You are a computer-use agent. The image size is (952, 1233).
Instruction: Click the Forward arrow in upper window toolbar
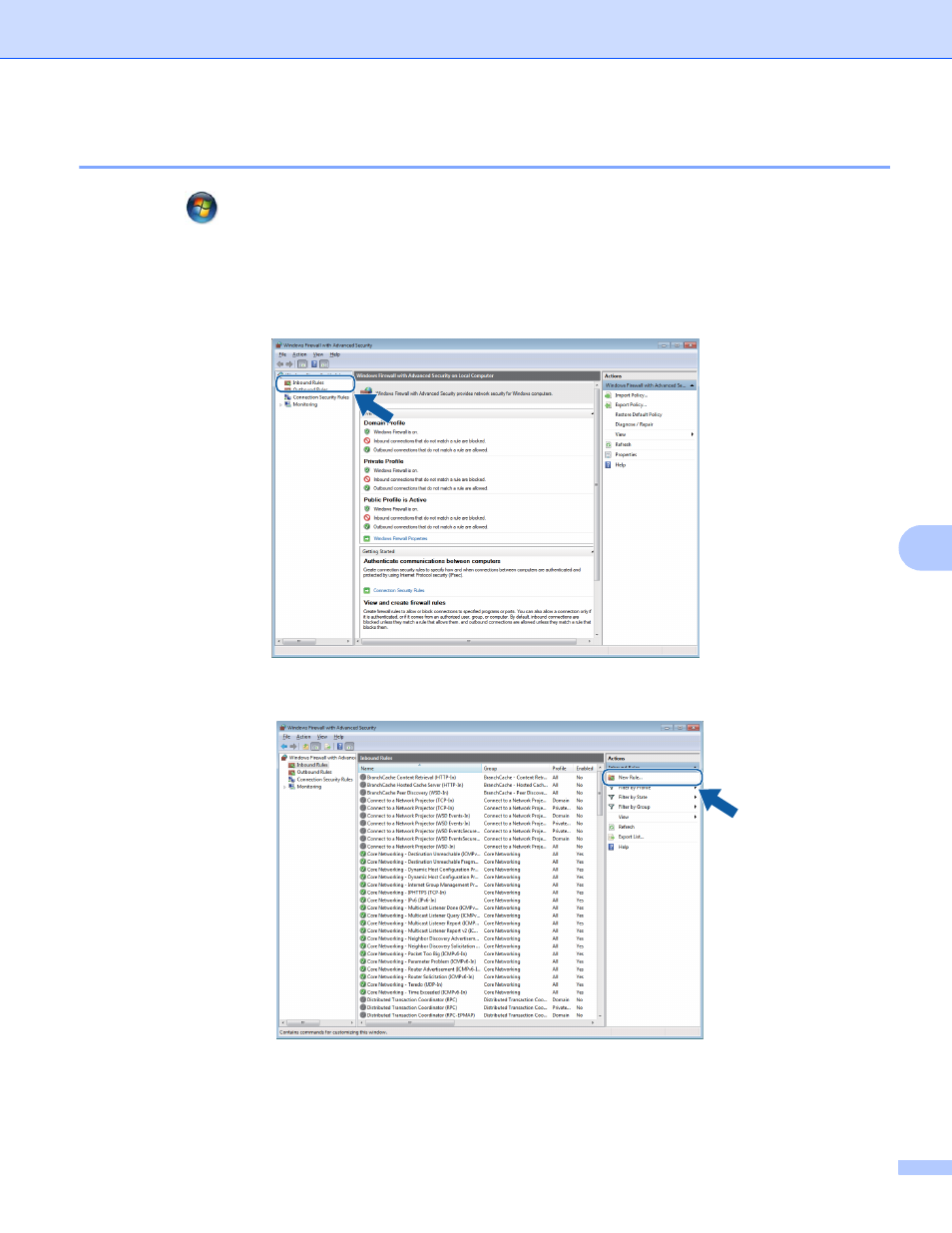tap(289, 363)
